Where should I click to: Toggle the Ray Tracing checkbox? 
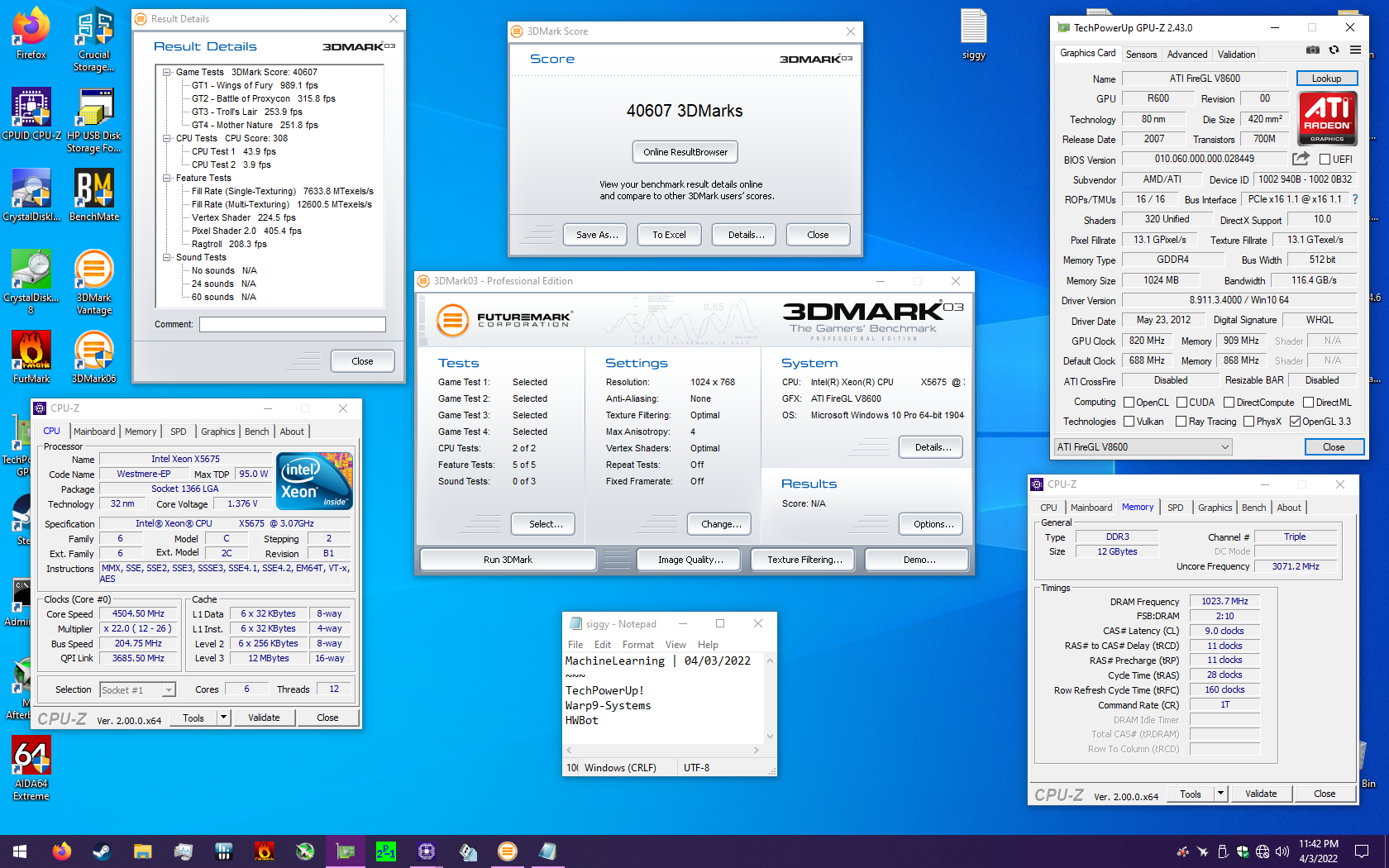1181,422
